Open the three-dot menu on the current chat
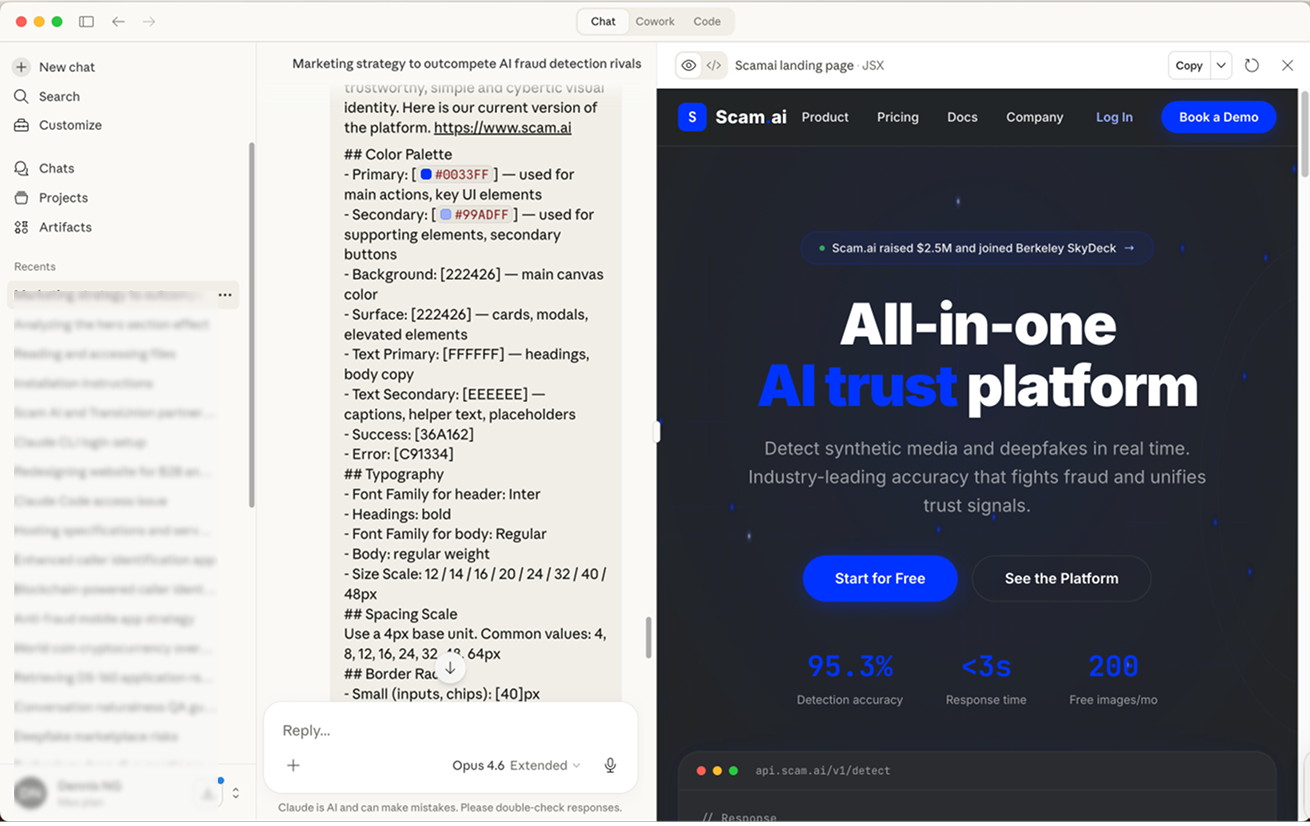Screen dimensions: 1310x826 (225, 295)
